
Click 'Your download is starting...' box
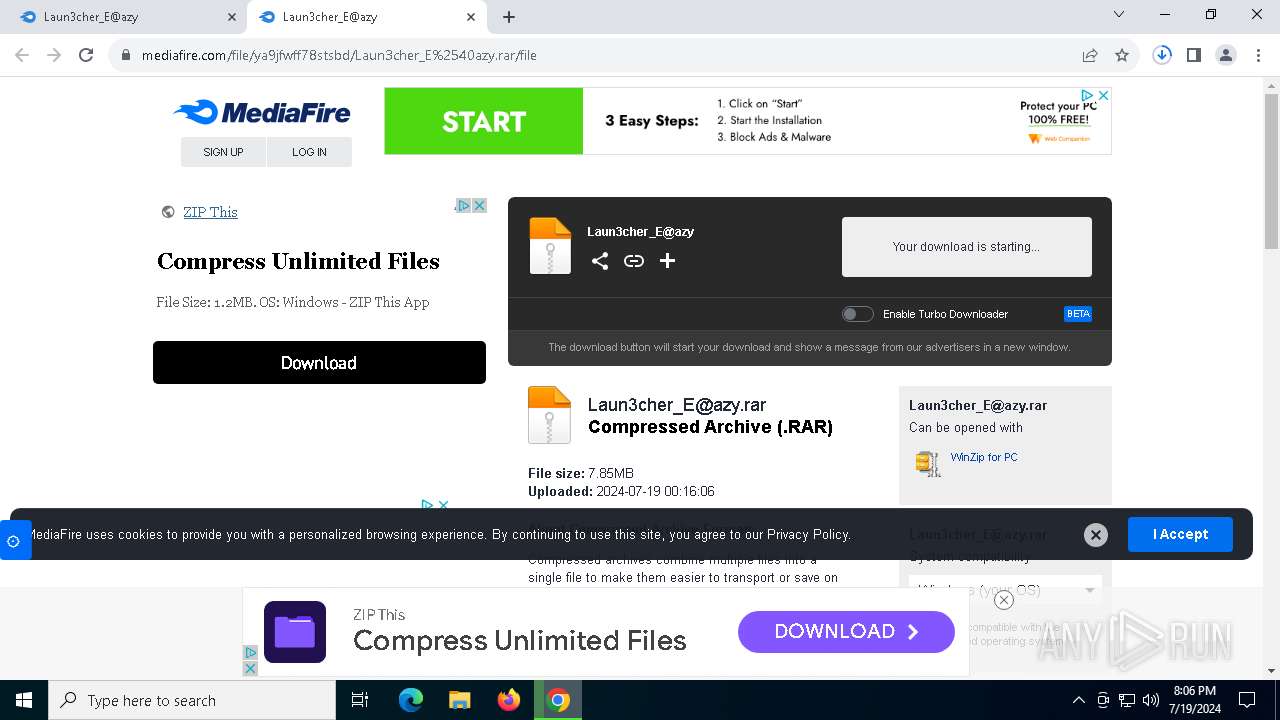966,247
